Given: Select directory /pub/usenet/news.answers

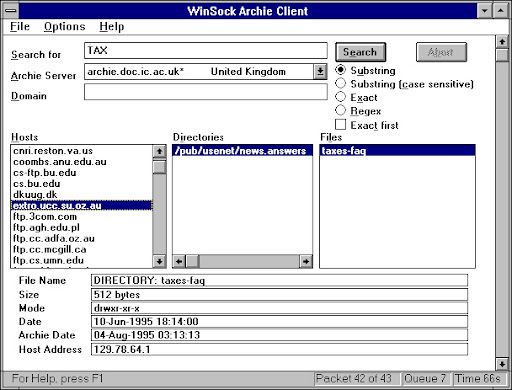Looking at the screenshot, I should pyautogui.click(x=243, y=151).
